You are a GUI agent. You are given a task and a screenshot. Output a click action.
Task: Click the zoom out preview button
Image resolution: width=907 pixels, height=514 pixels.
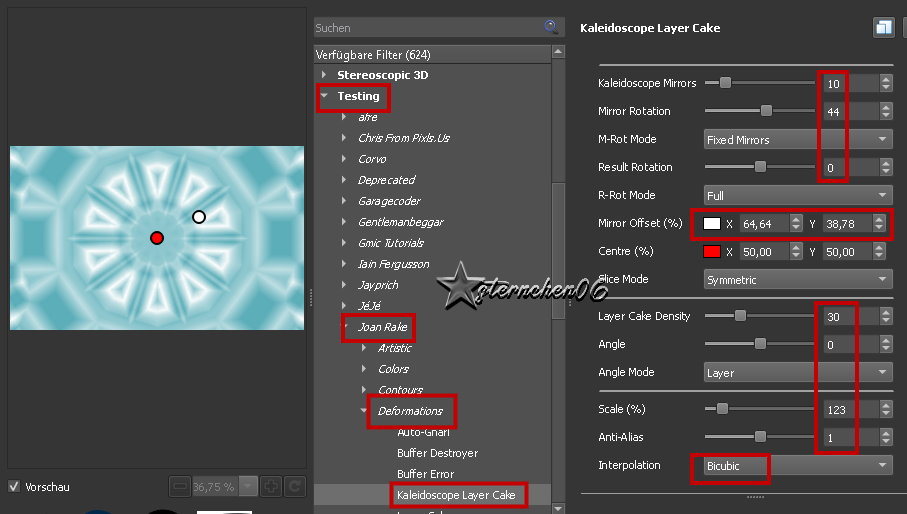(x=179, y=487)
